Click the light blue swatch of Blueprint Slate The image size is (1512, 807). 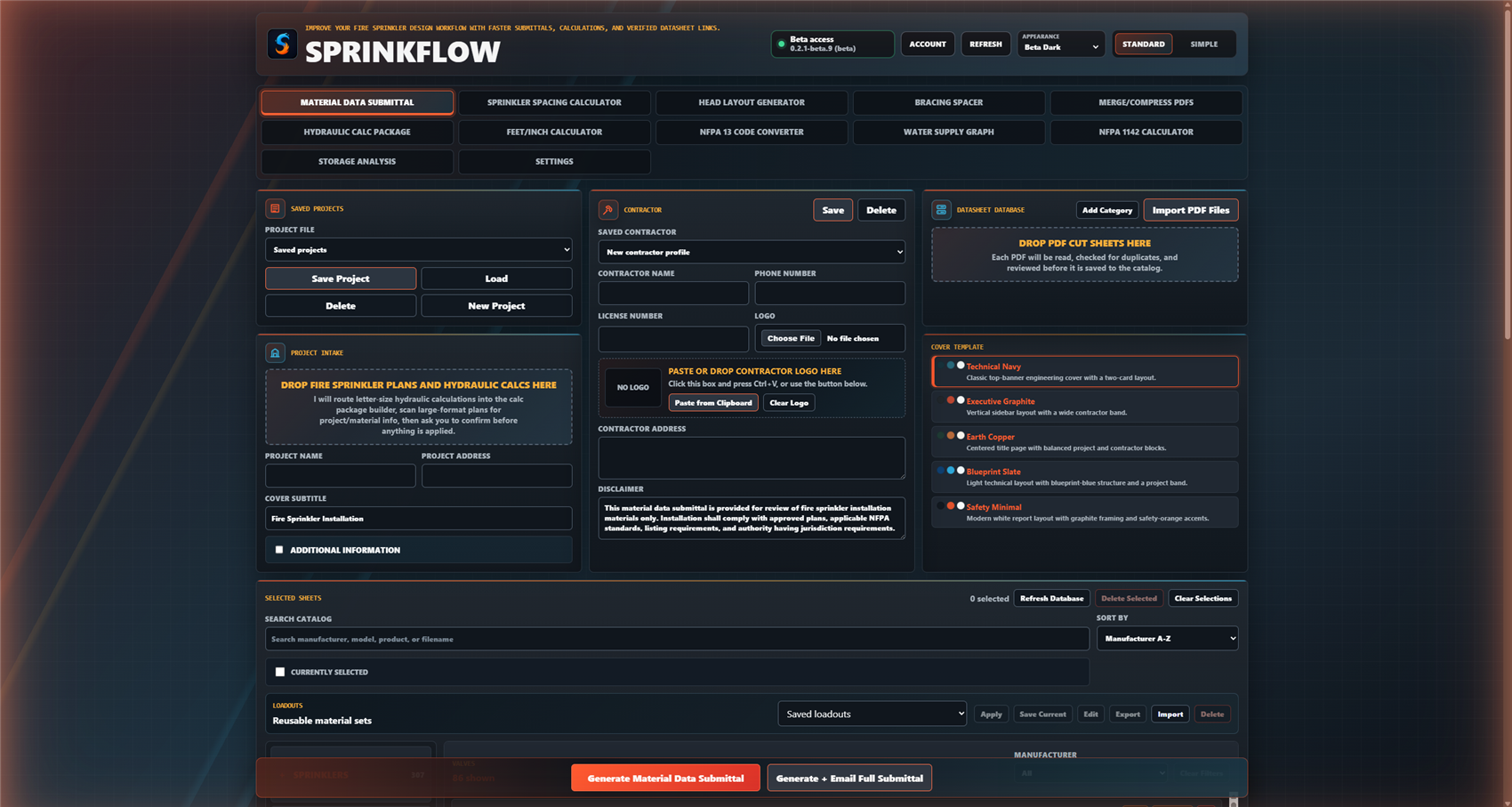951,471
